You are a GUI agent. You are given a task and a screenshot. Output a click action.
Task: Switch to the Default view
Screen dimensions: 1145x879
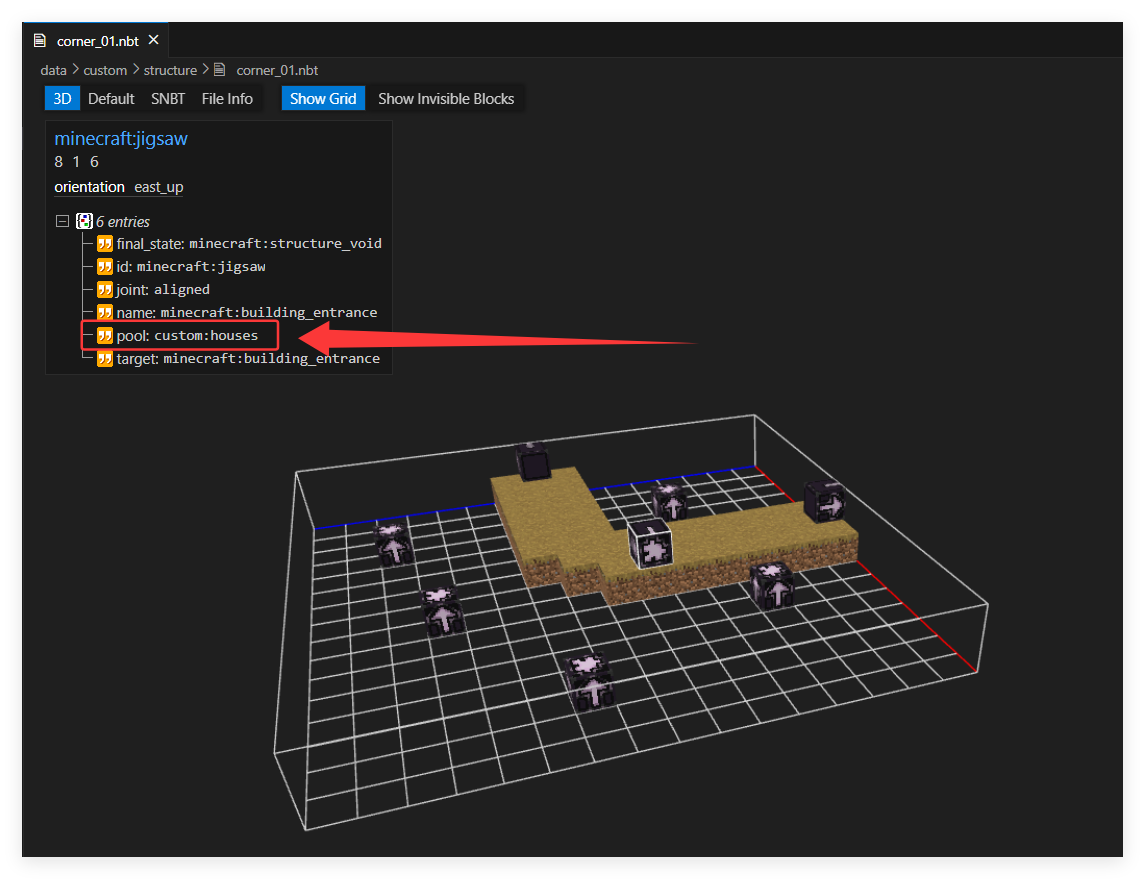point(111,99)
